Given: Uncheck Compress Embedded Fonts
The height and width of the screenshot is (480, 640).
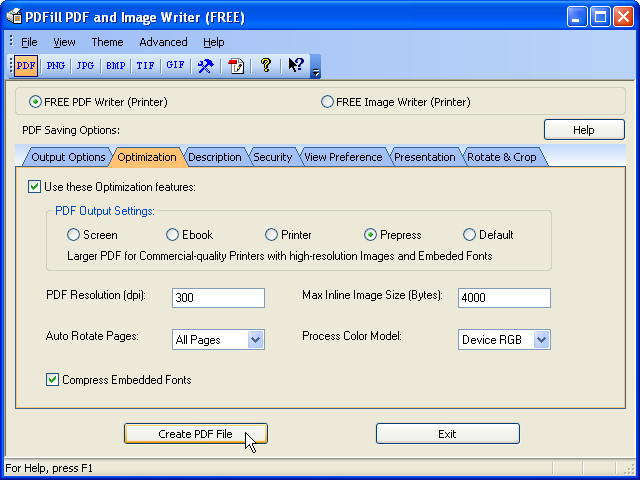Looking at the screenshot, I should [x=52, y=380].
